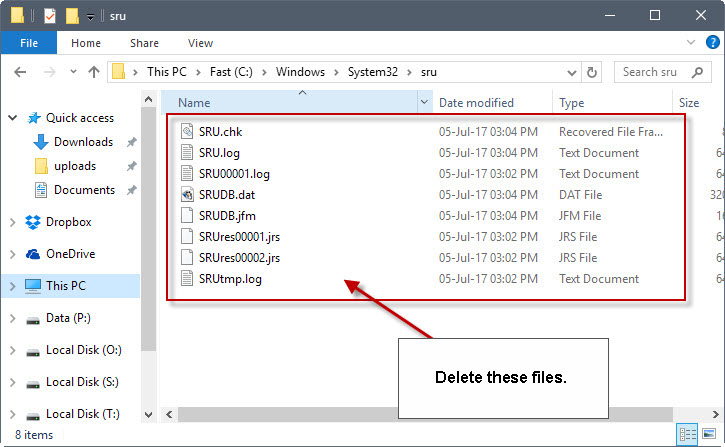Click the SRU.chk file name
The width and height of the screenshot is (725, 447).
[221, 132]
